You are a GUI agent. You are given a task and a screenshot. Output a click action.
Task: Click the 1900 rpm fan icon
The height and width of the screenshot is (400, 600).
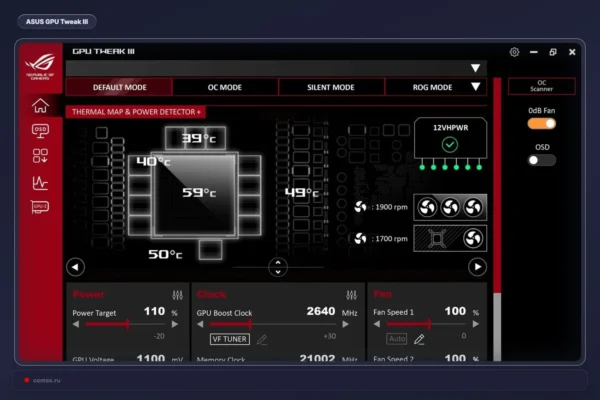click(360, 207)
